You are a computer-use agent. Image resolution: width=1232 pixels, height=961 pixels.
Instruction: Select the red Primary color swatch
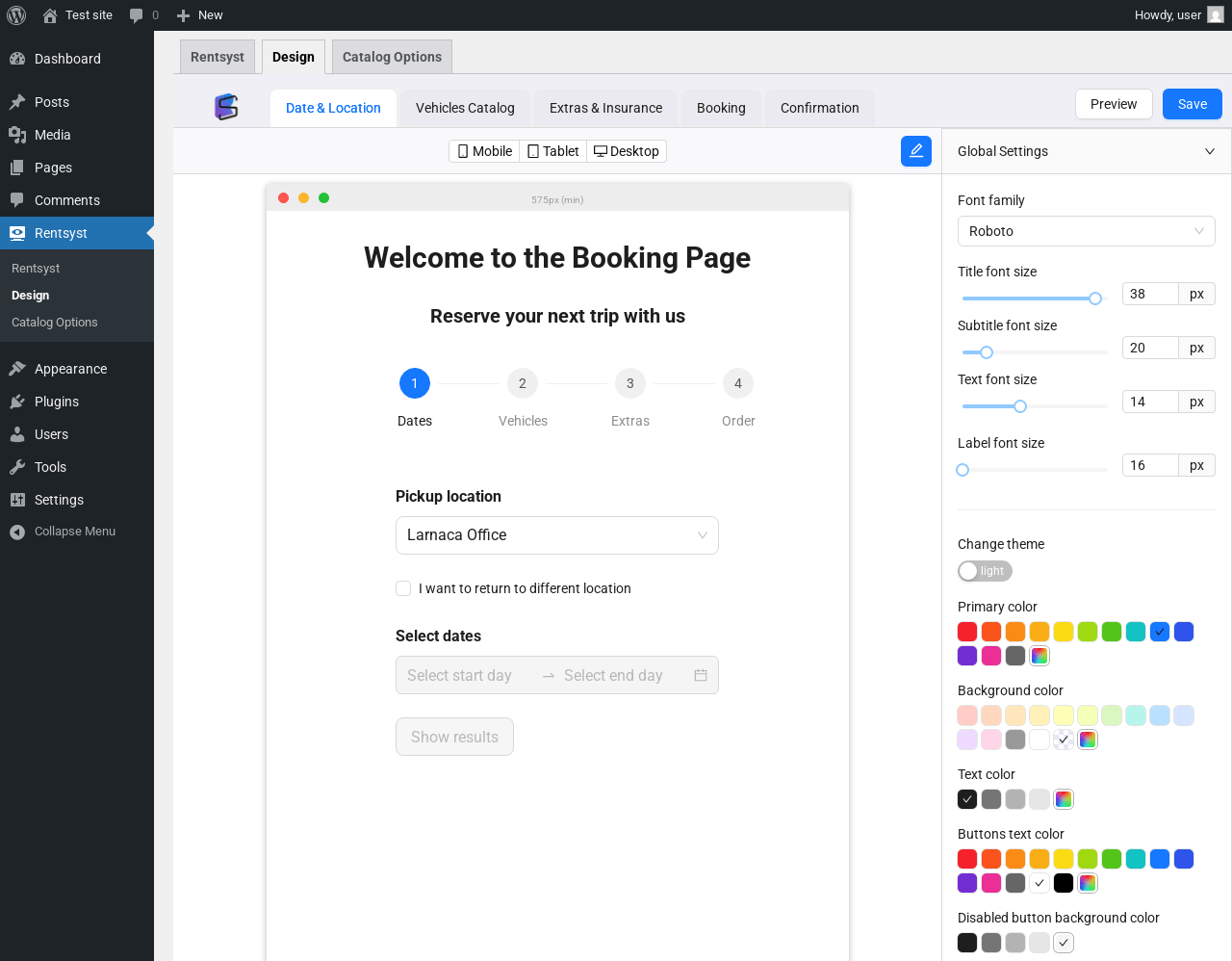(x=967, y=632)
